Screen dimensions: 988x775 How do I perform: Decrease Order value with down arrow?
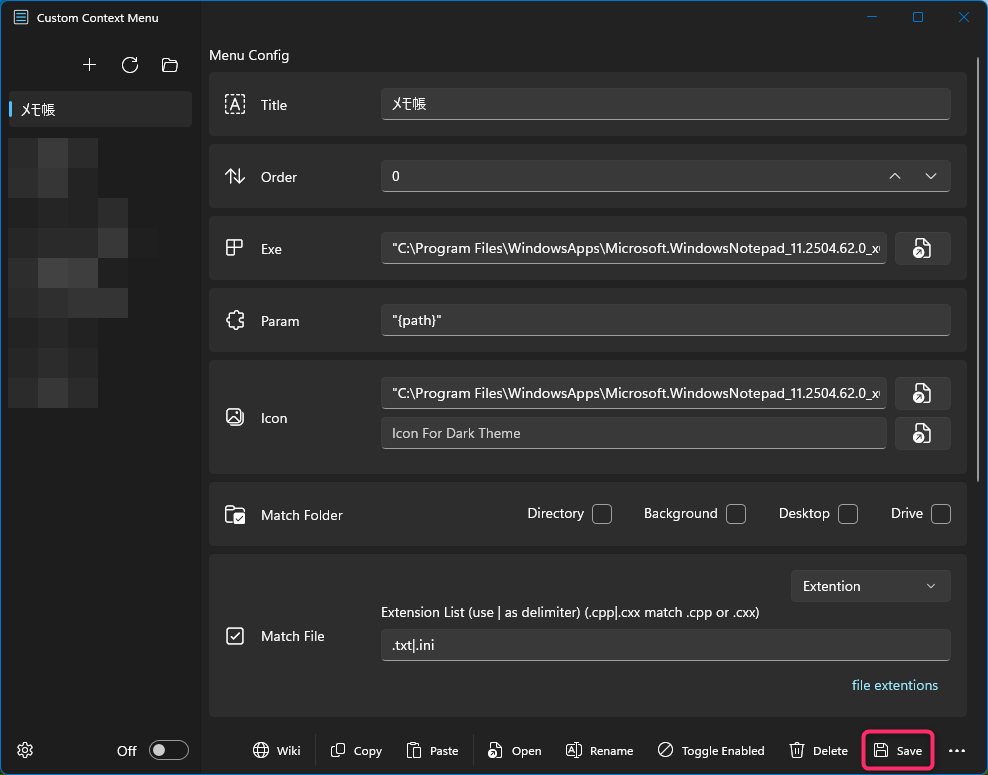coord(931,176)
